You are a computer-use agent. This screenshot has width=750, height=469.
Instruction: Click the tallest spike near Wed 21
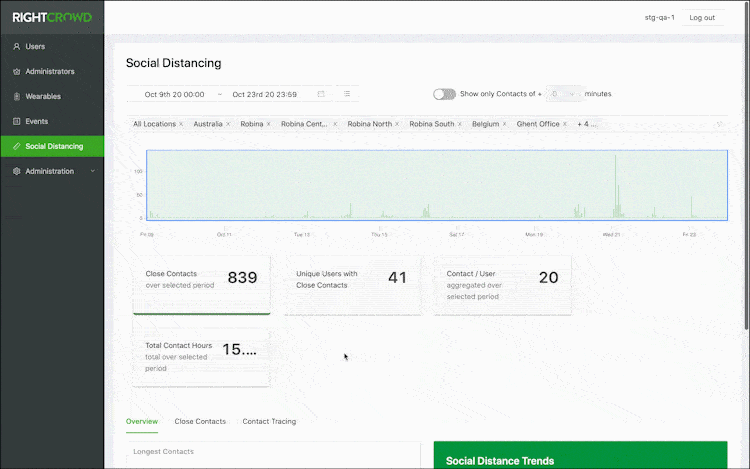615,185
